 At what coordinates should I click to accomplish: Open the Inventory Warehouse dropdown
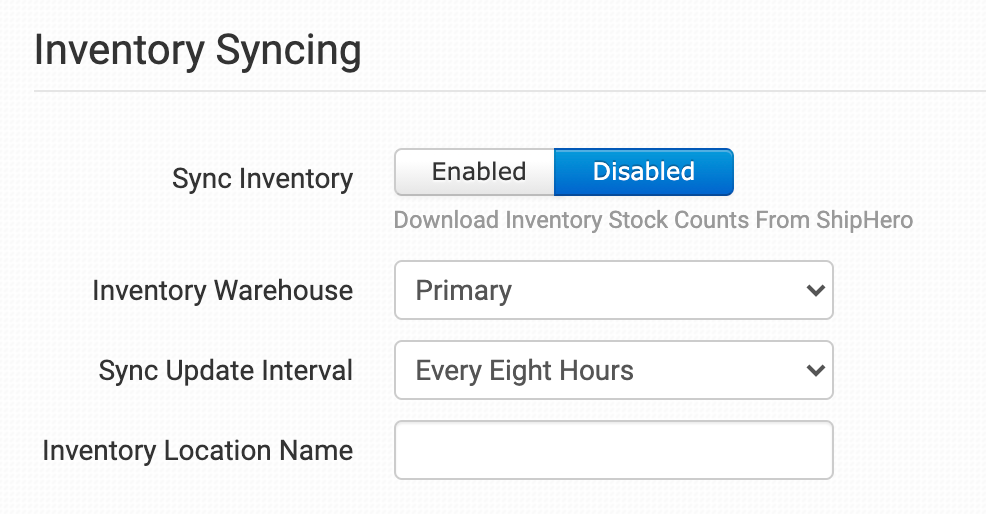click(x=613, y=291)
